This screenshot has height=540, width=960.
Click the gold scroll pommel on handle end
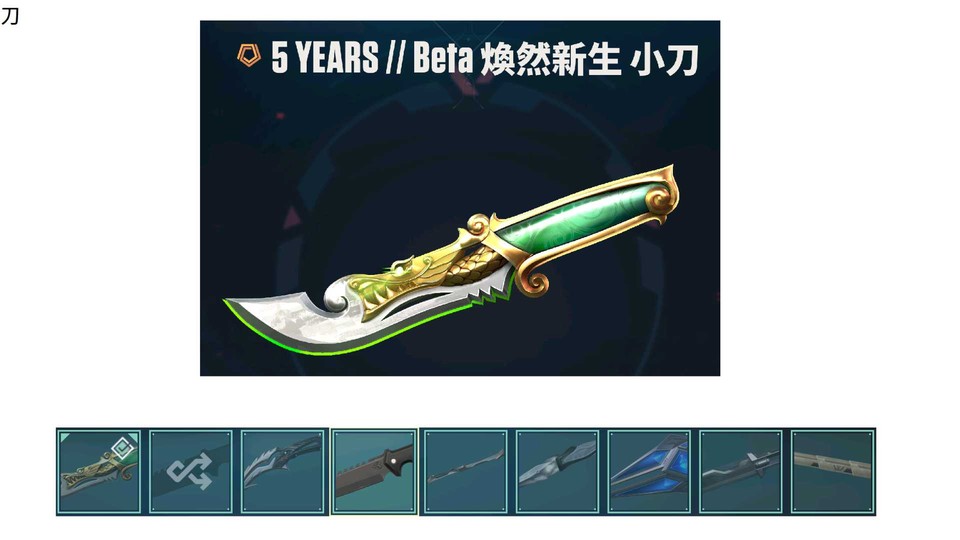[662, 193]
